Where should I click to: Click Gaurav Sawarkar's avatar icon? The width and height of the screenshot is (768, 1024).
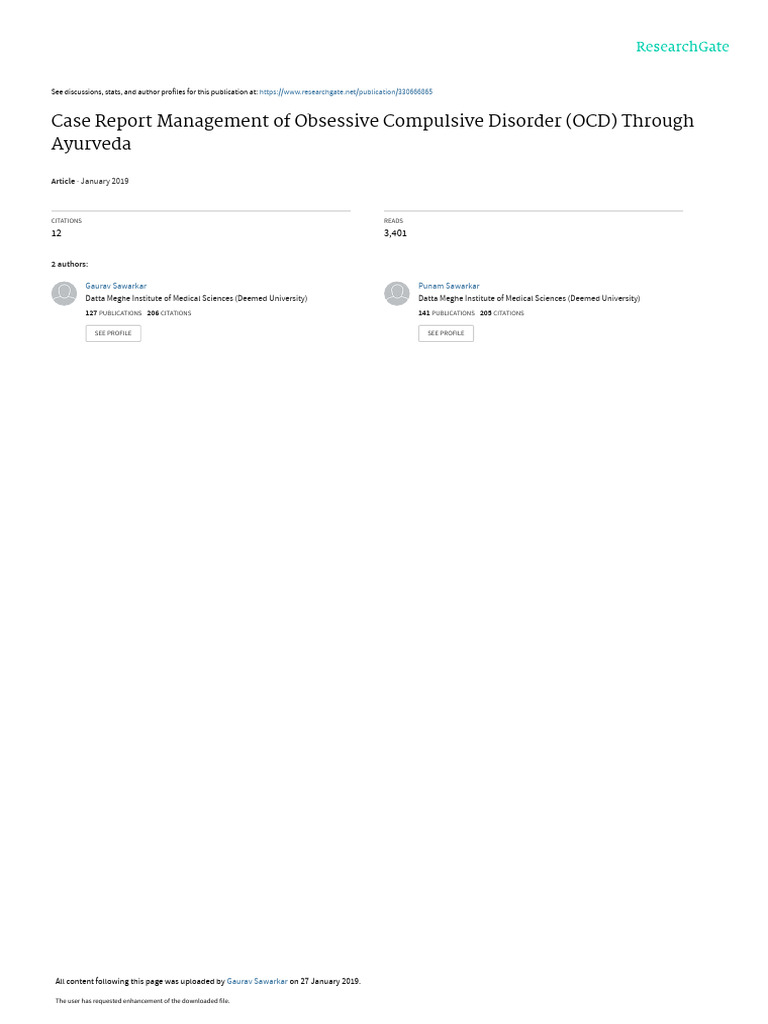(64, 293)
